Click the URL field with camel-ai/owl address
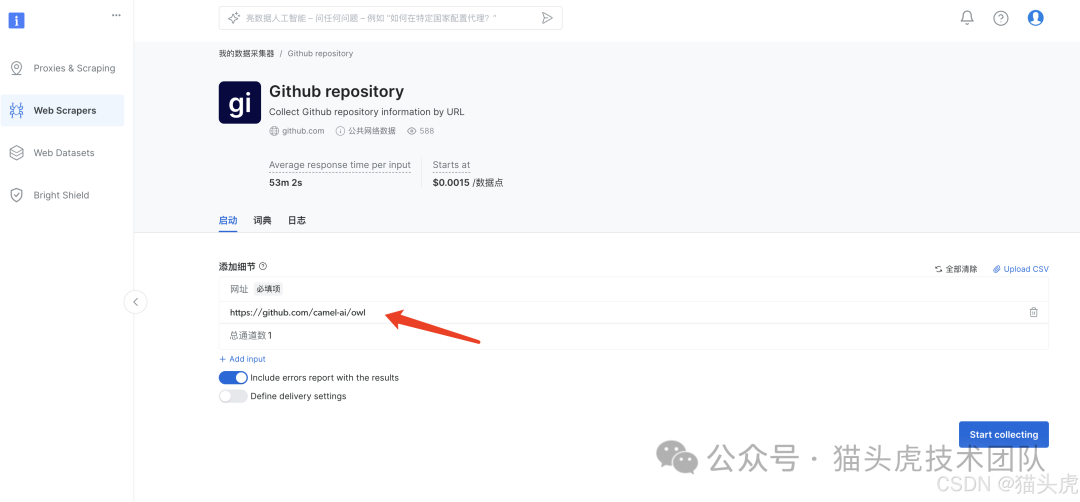 pos(634,312)
